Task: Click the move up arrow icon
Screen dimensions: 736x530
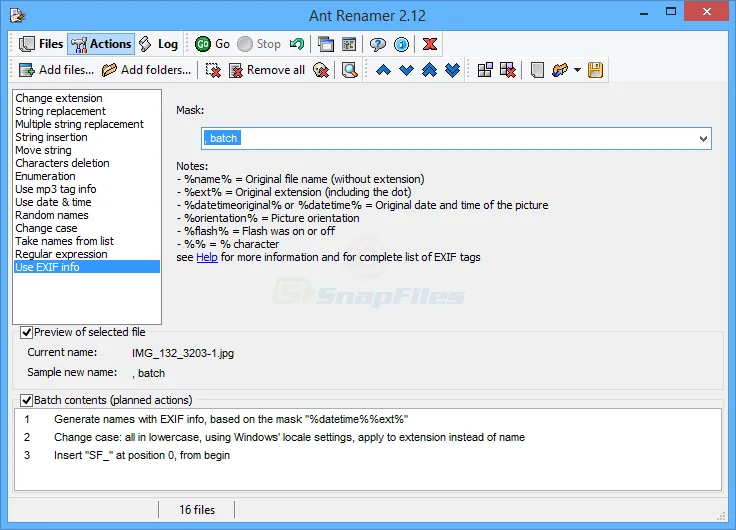Action: 383,70
